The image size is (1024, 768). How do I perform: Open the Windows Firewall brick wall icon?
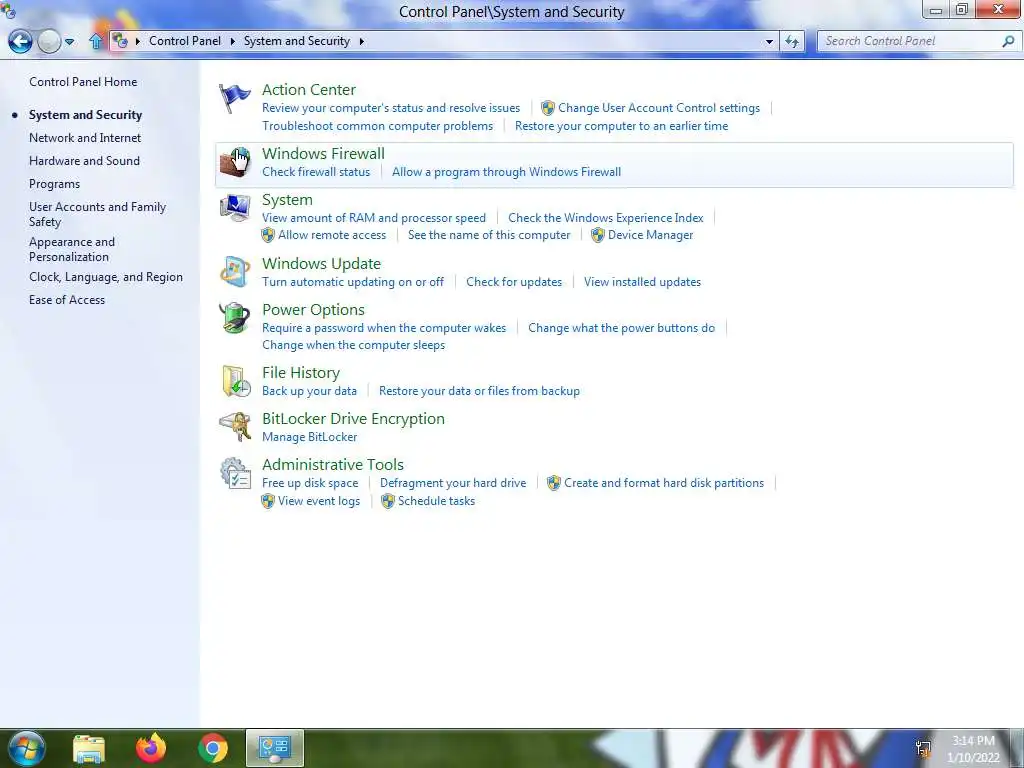234,163
